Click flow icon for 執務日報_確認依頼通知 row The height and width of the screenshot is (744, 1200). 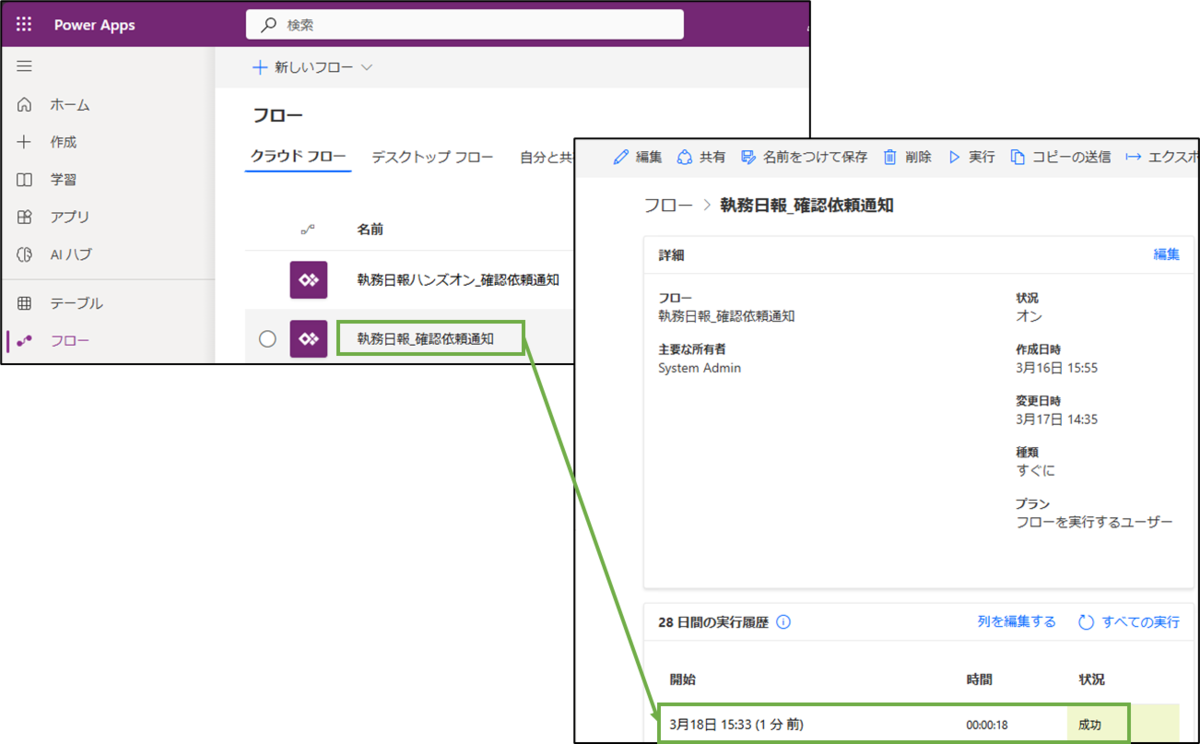coord(309,339)
